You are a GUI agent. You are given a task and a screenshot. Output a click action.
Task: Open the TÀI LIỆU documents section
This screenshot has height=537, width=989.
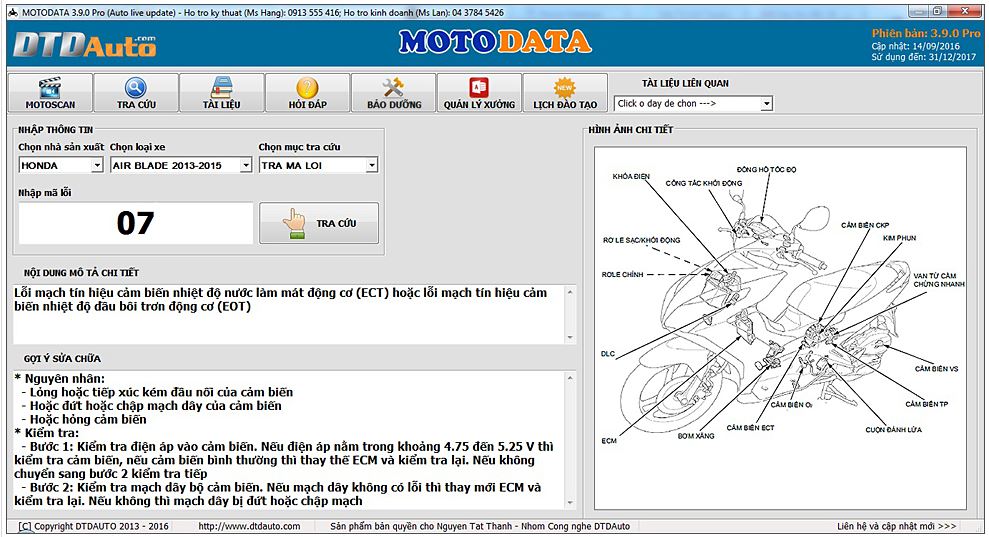point(222,93)
